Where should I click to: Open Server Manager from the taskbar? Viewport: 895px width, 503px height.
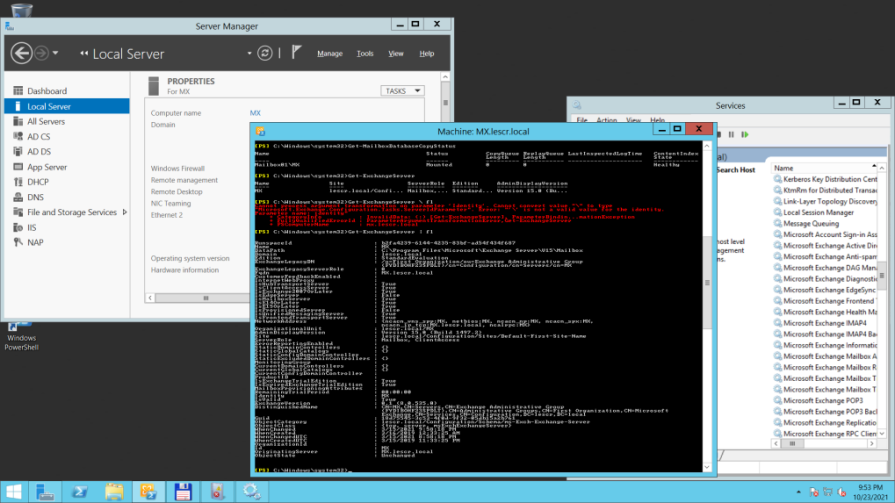(45, 492)
